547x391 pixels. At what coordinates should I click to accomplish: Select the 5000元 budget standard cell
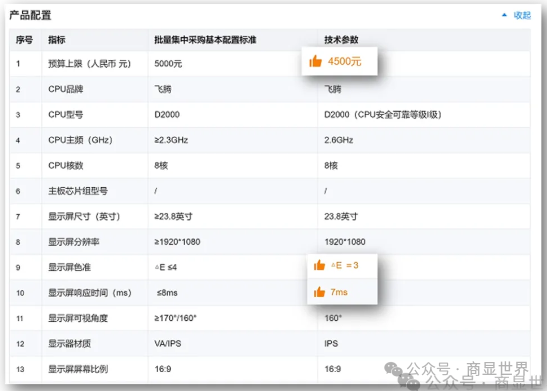(168, 64)
